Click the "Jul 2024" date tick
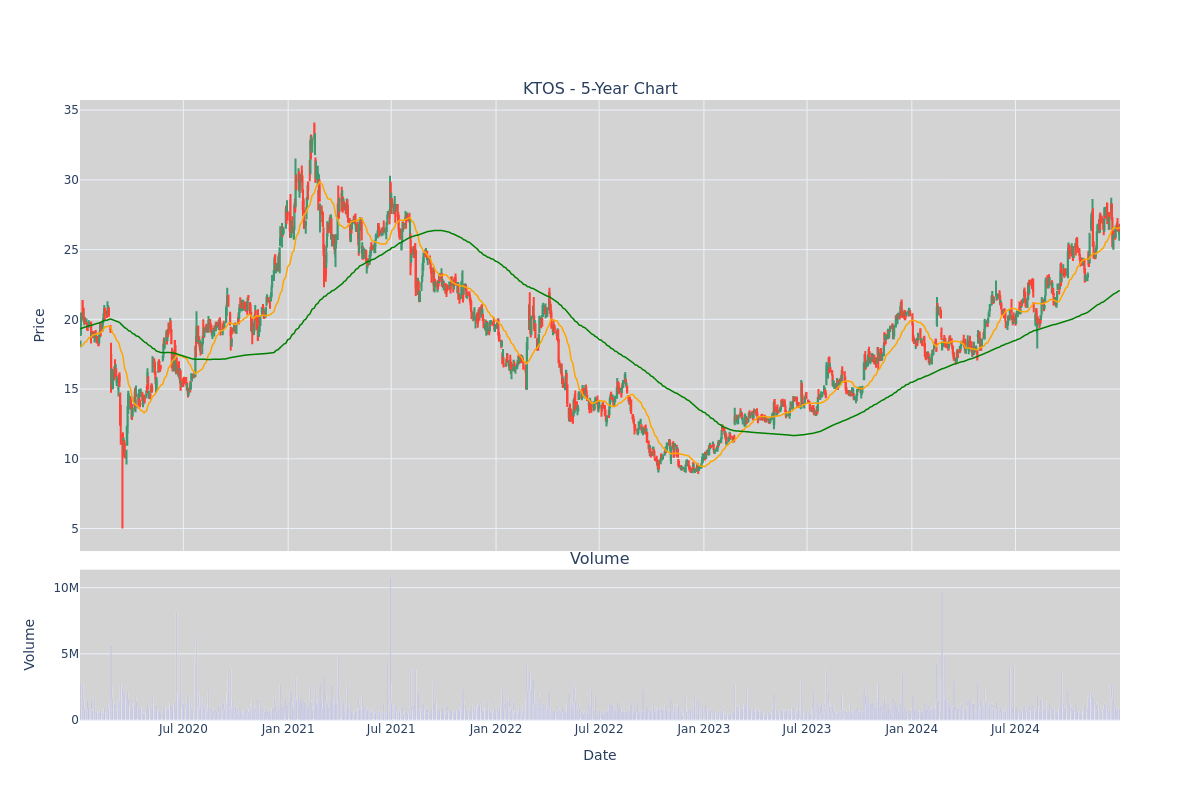1200x800 pixels. (1015, 729)
